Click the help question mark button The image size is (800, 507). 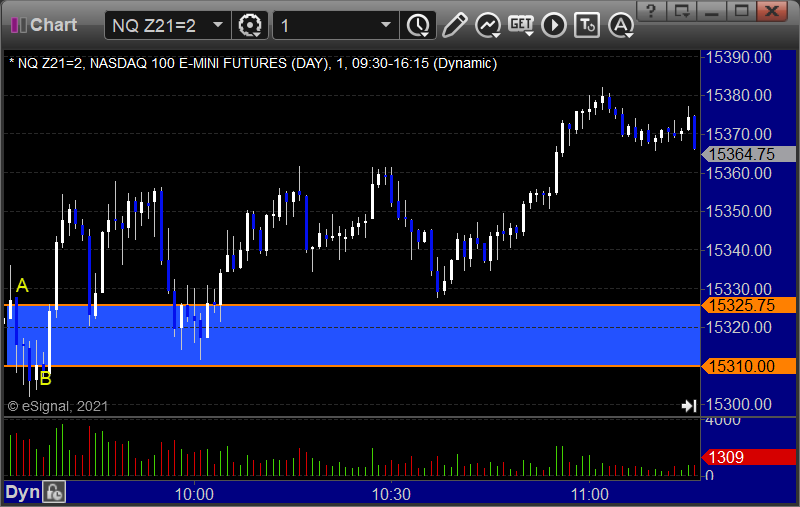click(x=651, y=11)
